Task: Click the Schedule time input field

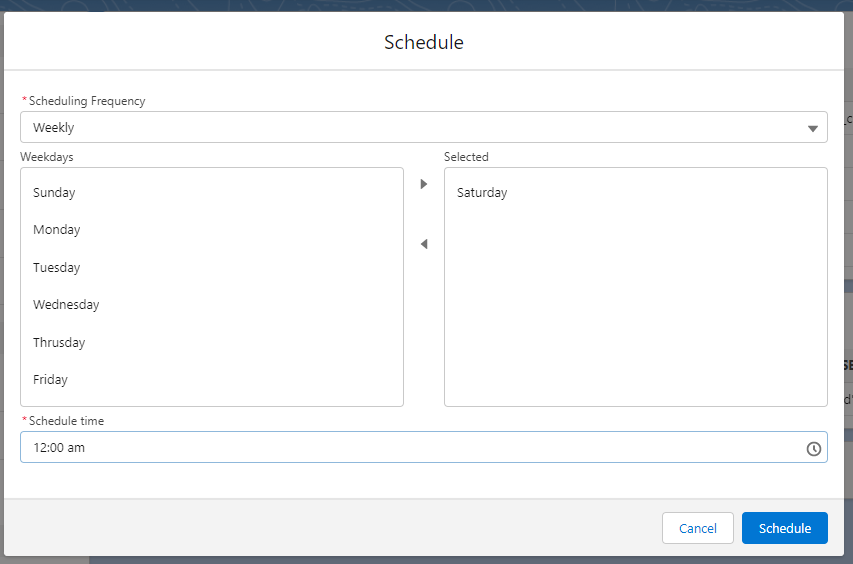Action: pos(400,448)
